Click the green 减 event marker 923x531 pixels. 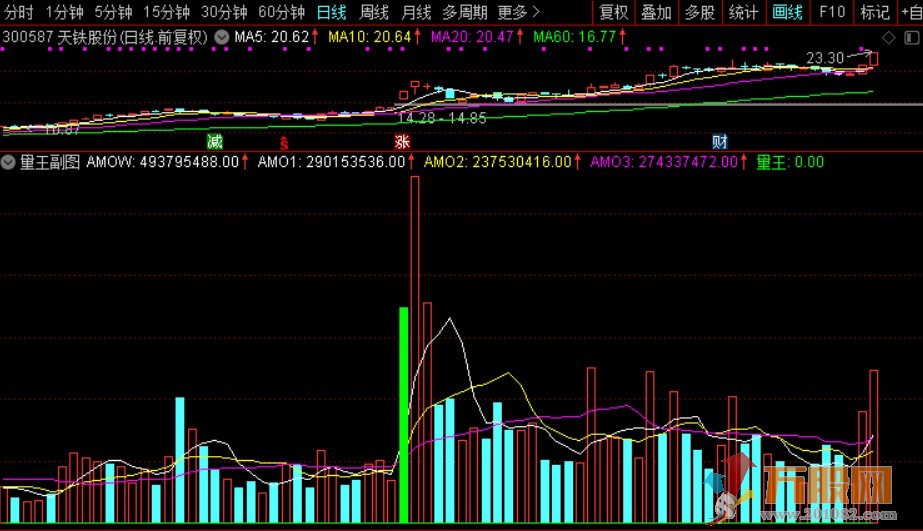[x=215, y=141]
